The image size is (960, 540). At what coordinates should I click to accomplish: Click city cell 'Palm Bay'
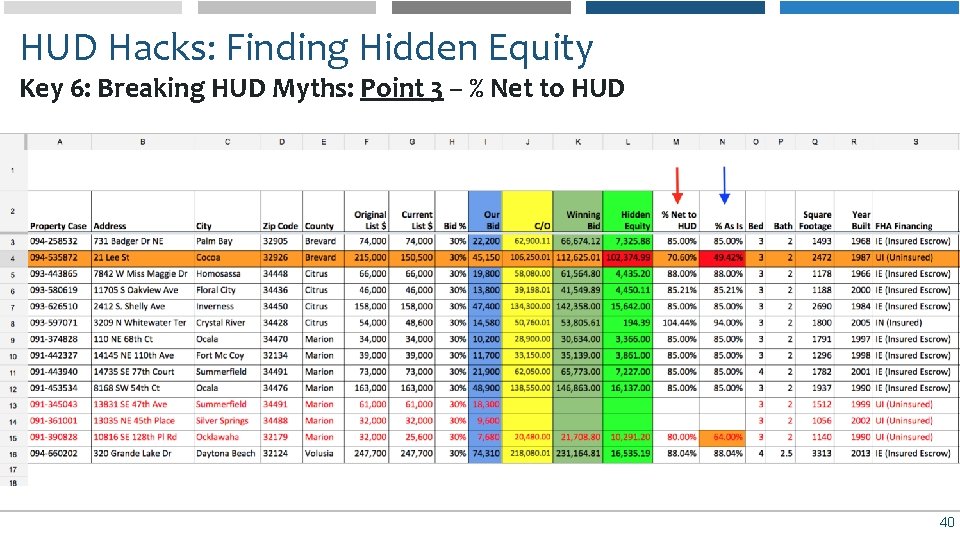[x=227, y=241]
